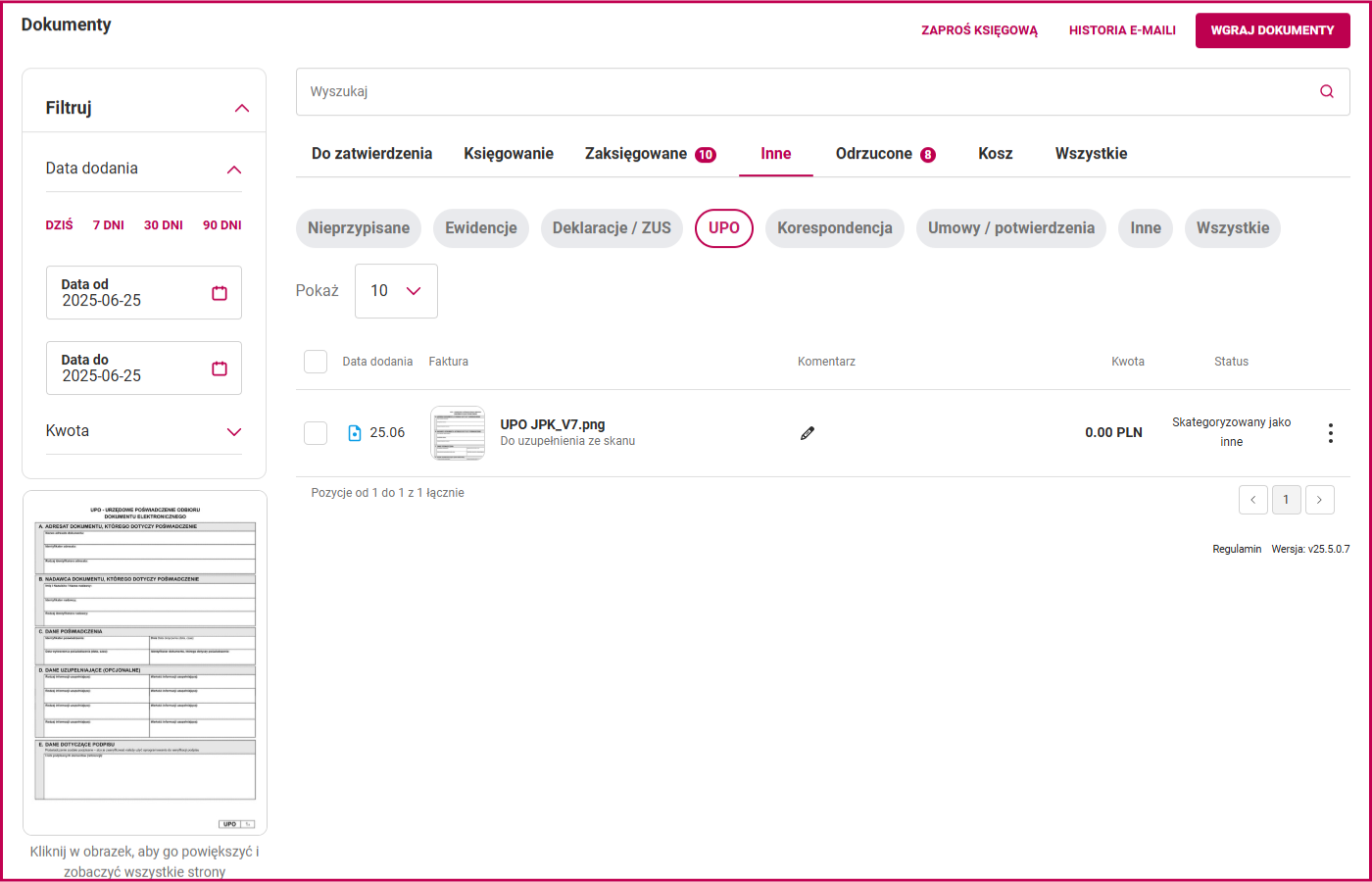This screenshot has width=1372, height=882.
Task: Select the Wszystkie main tab
Action: [1092, 154]
